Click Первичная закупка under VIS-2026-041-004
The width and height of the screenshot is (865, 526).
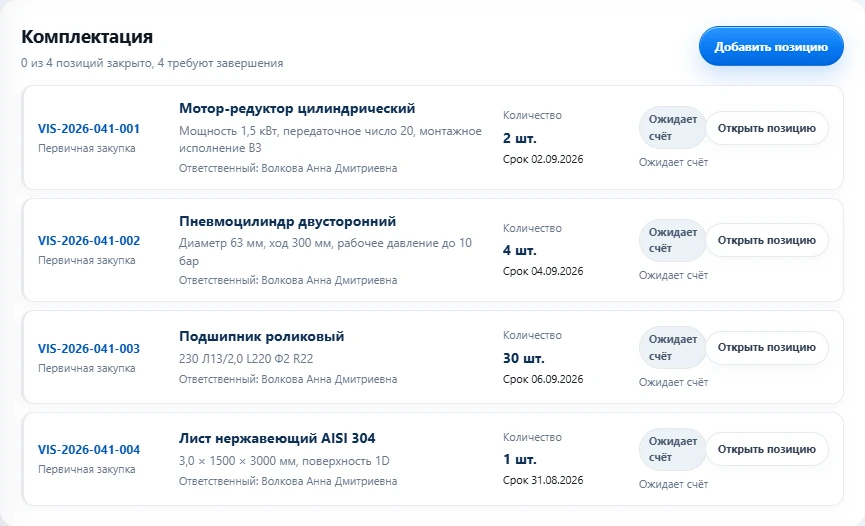(x=87, y=469)
